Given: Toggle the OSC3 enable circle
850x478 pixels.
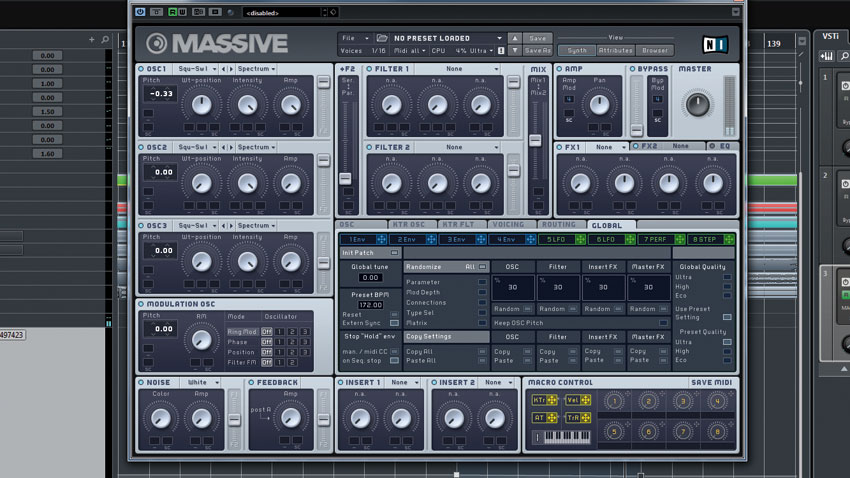Looking at the screenshot, I should (141, 225).
